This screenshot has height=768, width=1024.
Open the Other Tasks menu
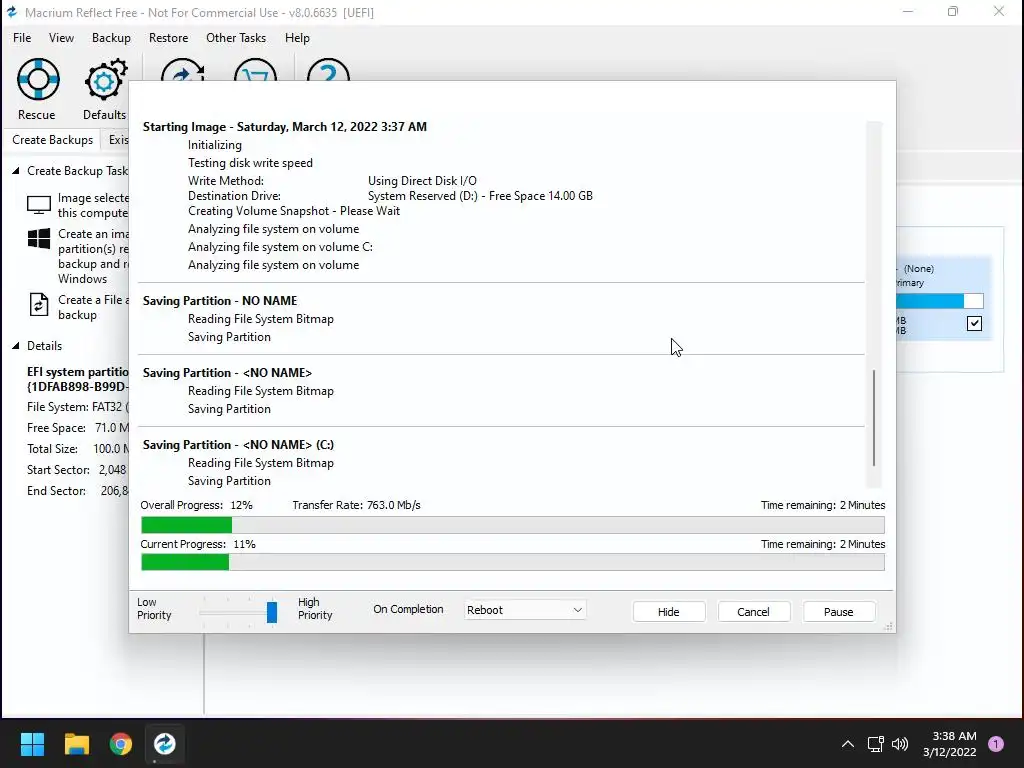(236, 38)
